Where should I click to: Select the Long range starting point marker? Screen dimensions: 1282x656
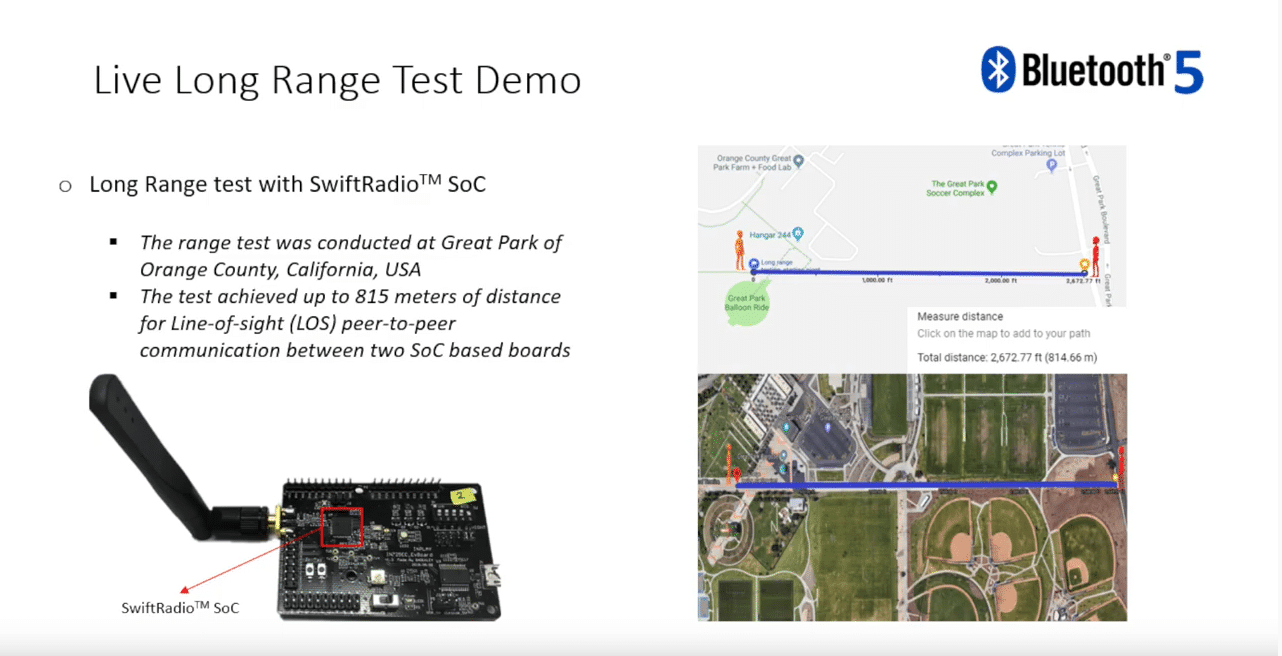754,263
